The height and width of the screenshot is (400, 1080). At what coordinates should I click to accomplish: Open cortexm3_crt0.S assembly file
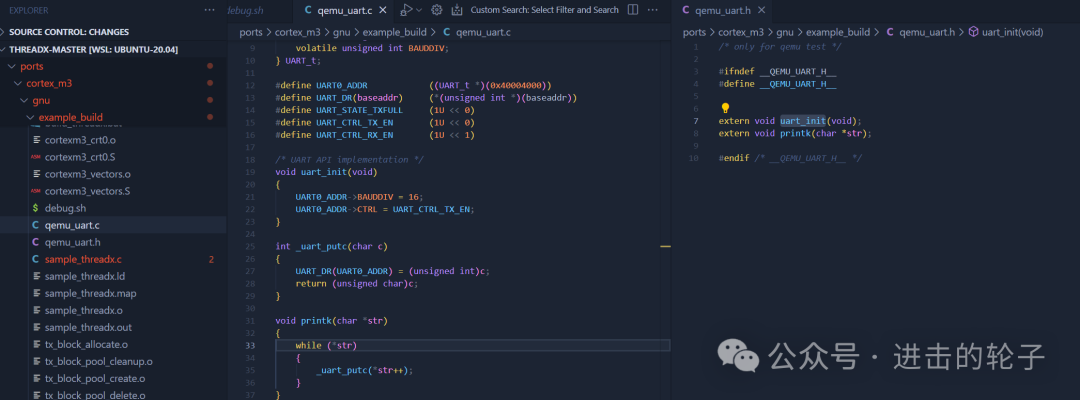113,157
